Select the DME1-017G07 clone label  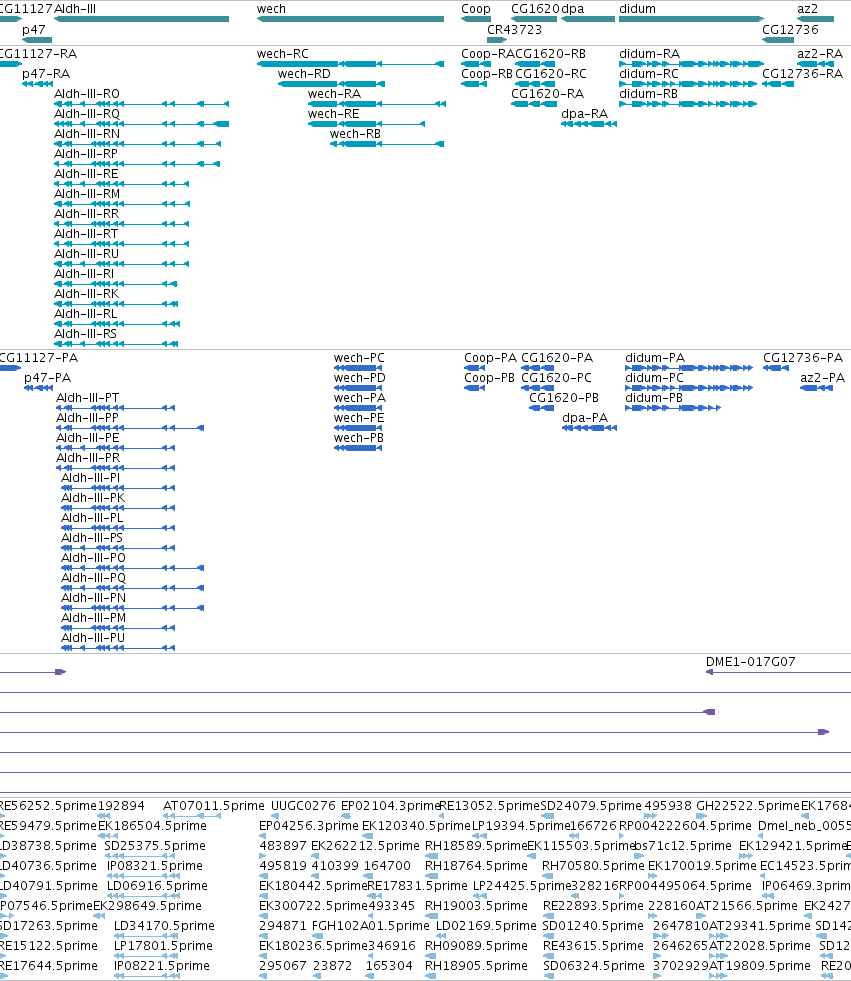pyautogui.click(x=750, y=662)
